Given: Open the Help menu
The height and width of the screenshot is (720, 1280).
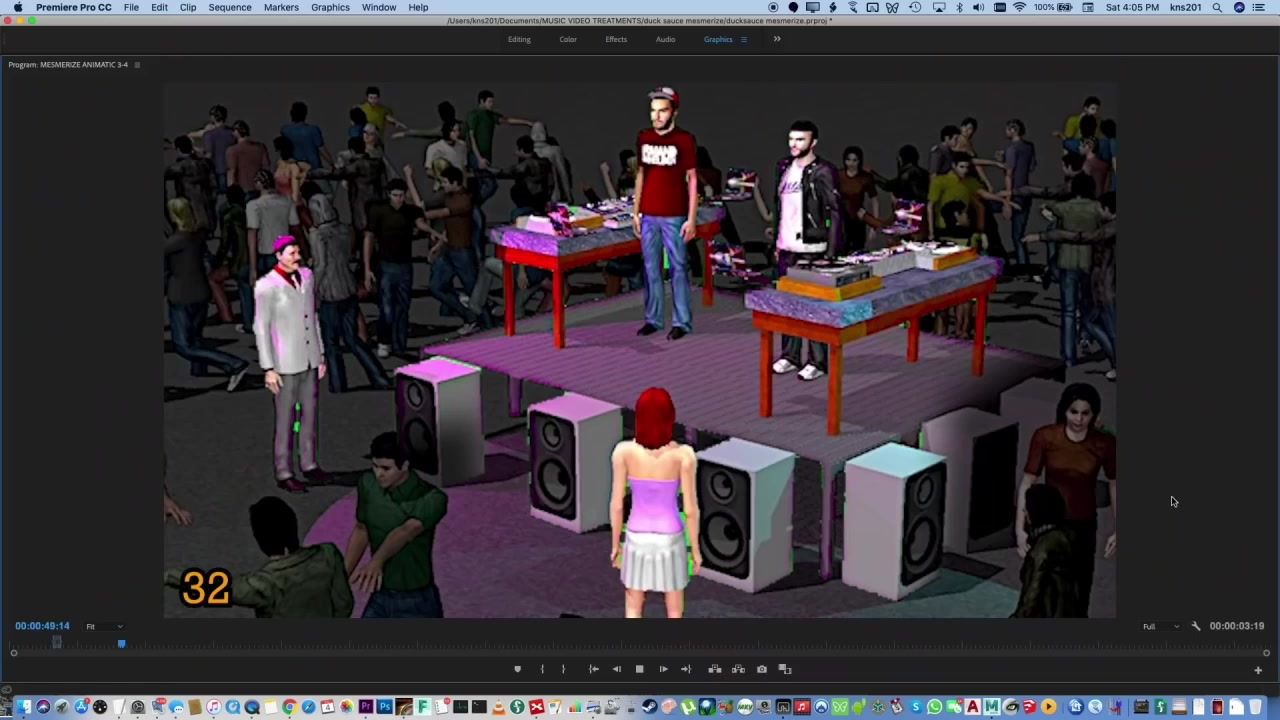Looking at the screenshot, I should [418, 7].
